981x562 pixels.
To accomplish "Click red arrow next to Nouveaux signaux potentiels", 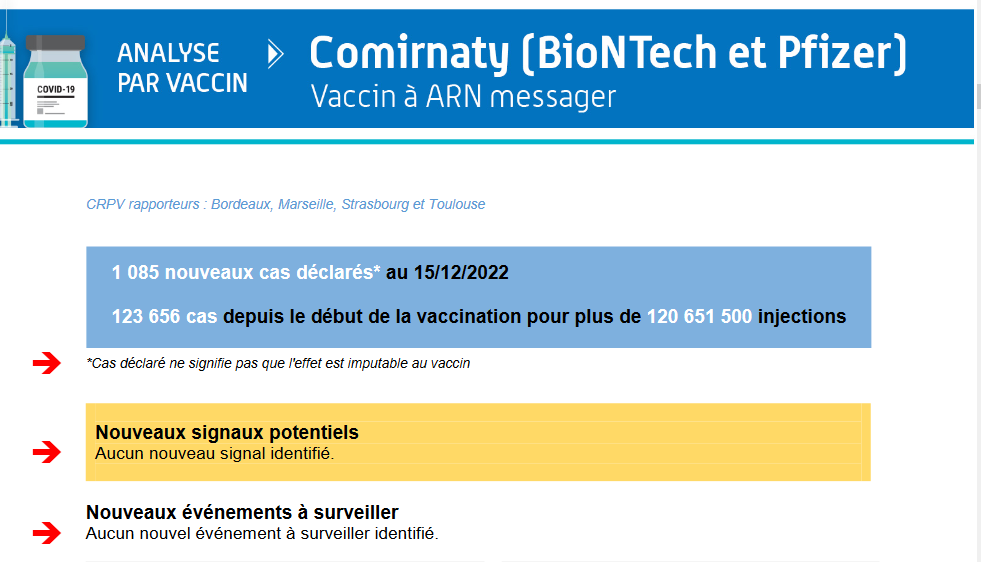I will 47,451.
